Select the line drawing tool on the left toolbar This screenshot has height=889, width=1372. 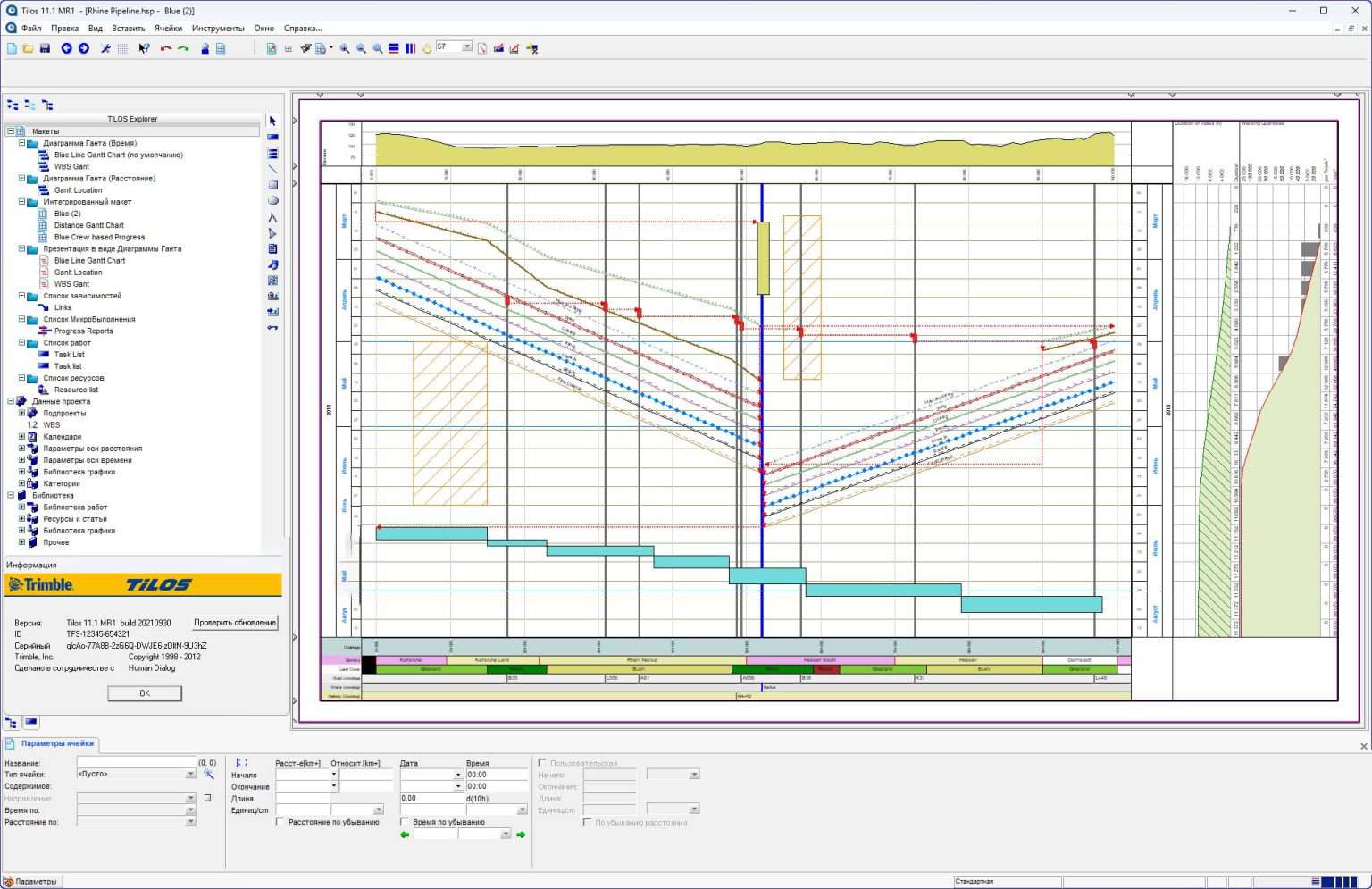pos(272,169)
